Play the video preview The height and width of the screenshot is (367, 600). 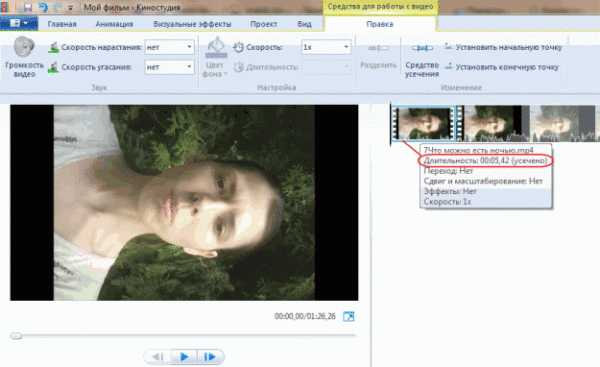(x=184, y=357)
